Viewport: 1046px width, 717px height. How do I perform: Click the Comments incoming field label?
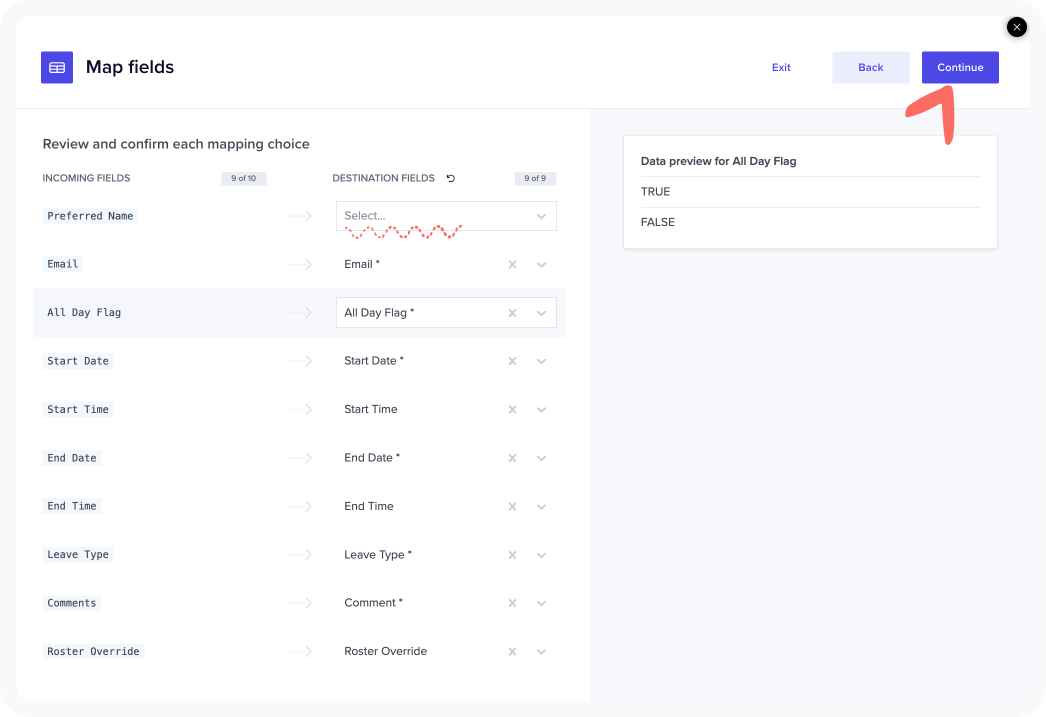(72, 603)
